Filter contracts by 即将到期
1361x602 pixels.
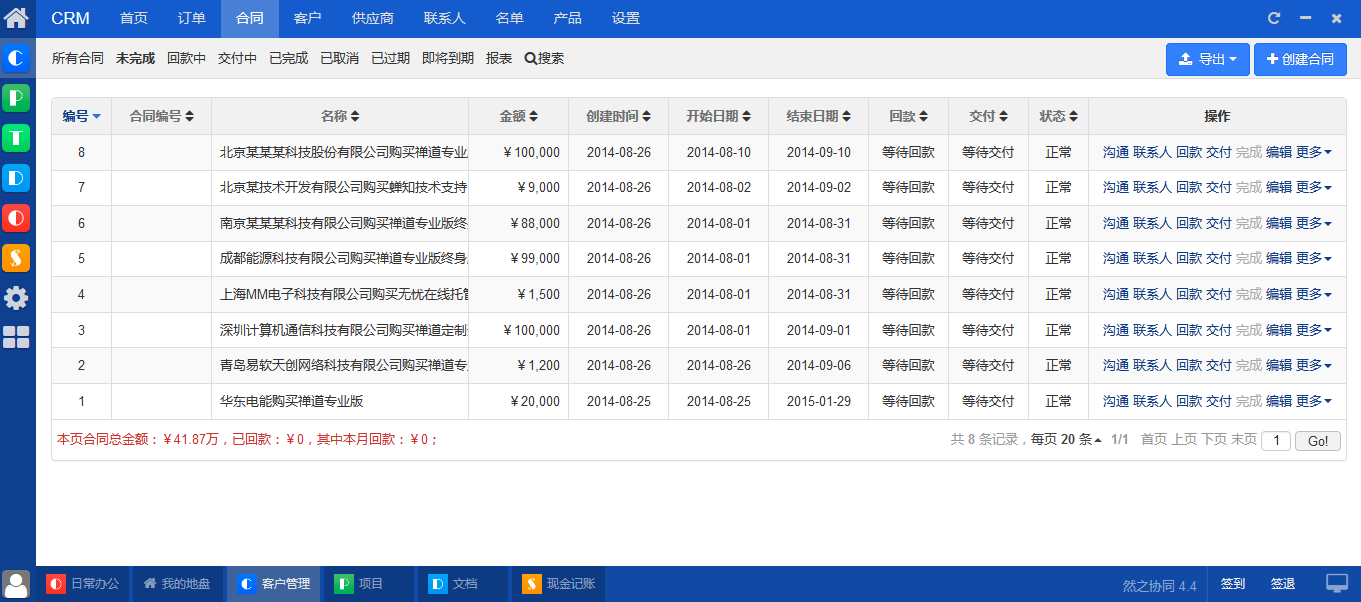tap(448, 58)
